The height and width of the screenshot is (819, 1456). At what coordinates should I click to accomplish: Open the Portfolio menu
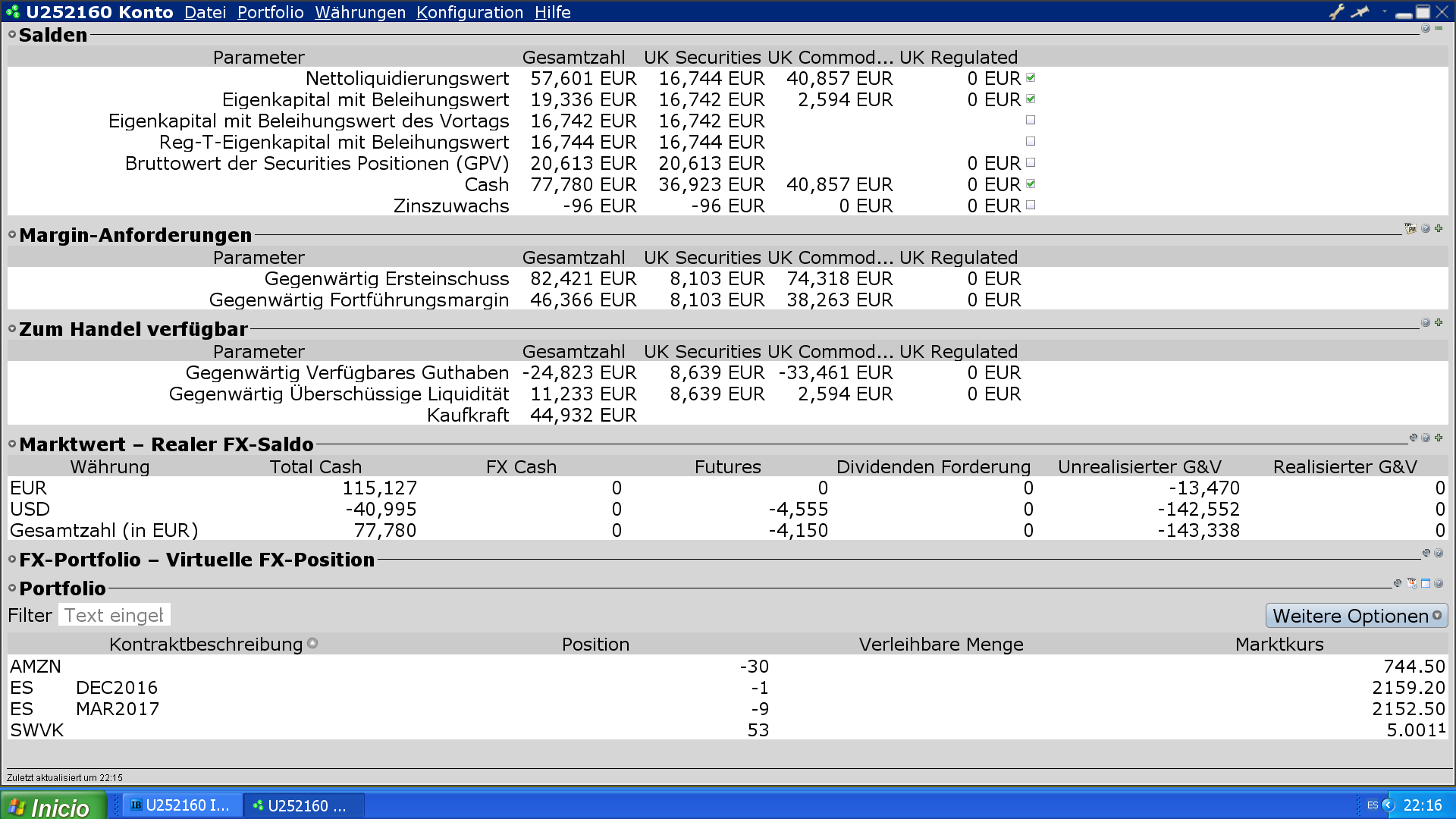coord(270,12)
